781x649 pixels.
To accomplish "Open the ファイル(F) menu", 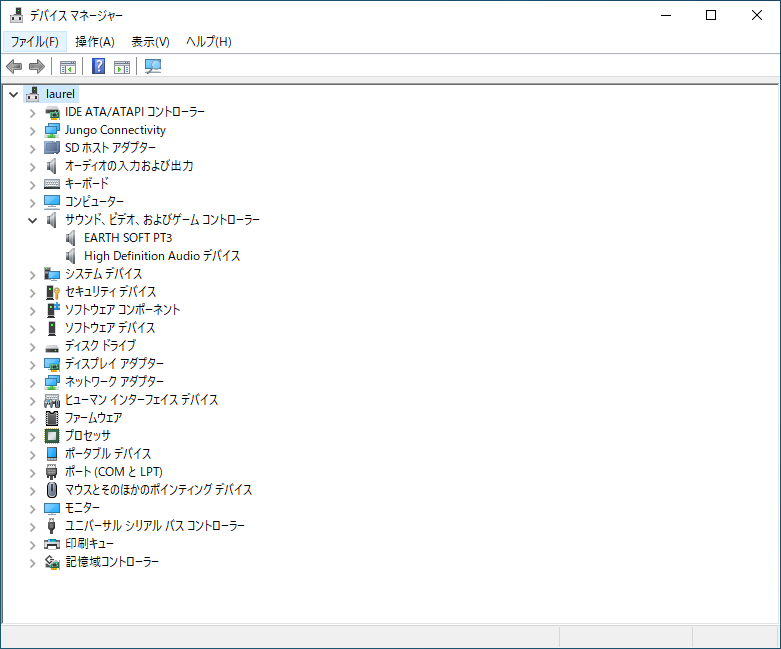I will [x=35, y=41].
